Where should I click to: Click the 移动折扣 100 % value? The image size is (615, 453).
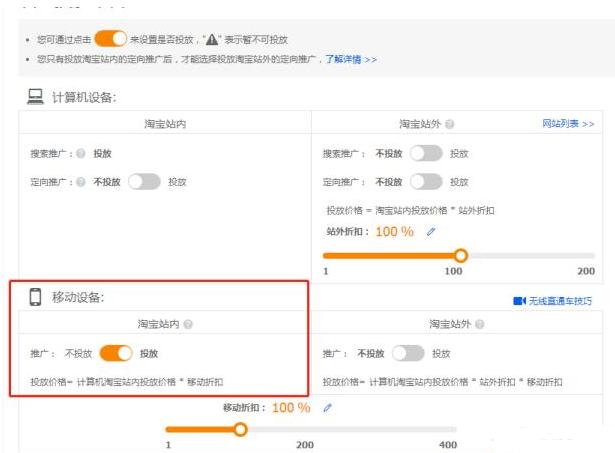coord(291,408)
